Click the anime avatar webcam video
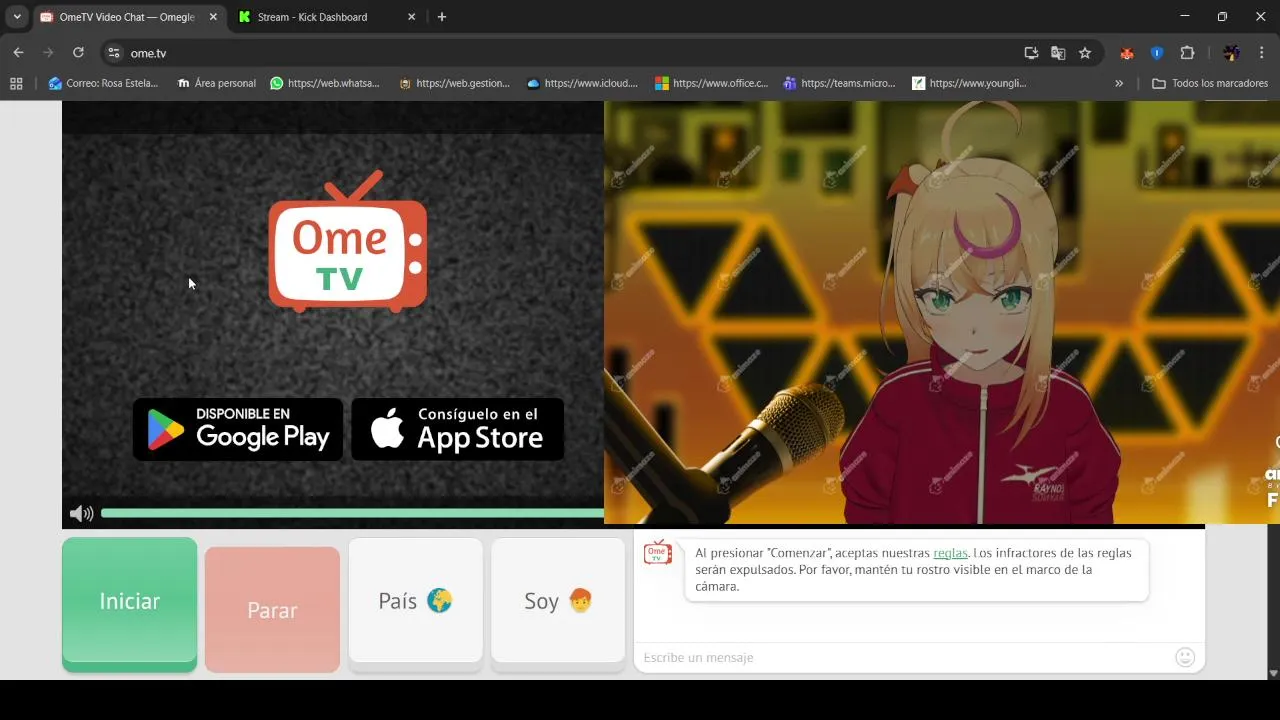 tap(942, 312)
